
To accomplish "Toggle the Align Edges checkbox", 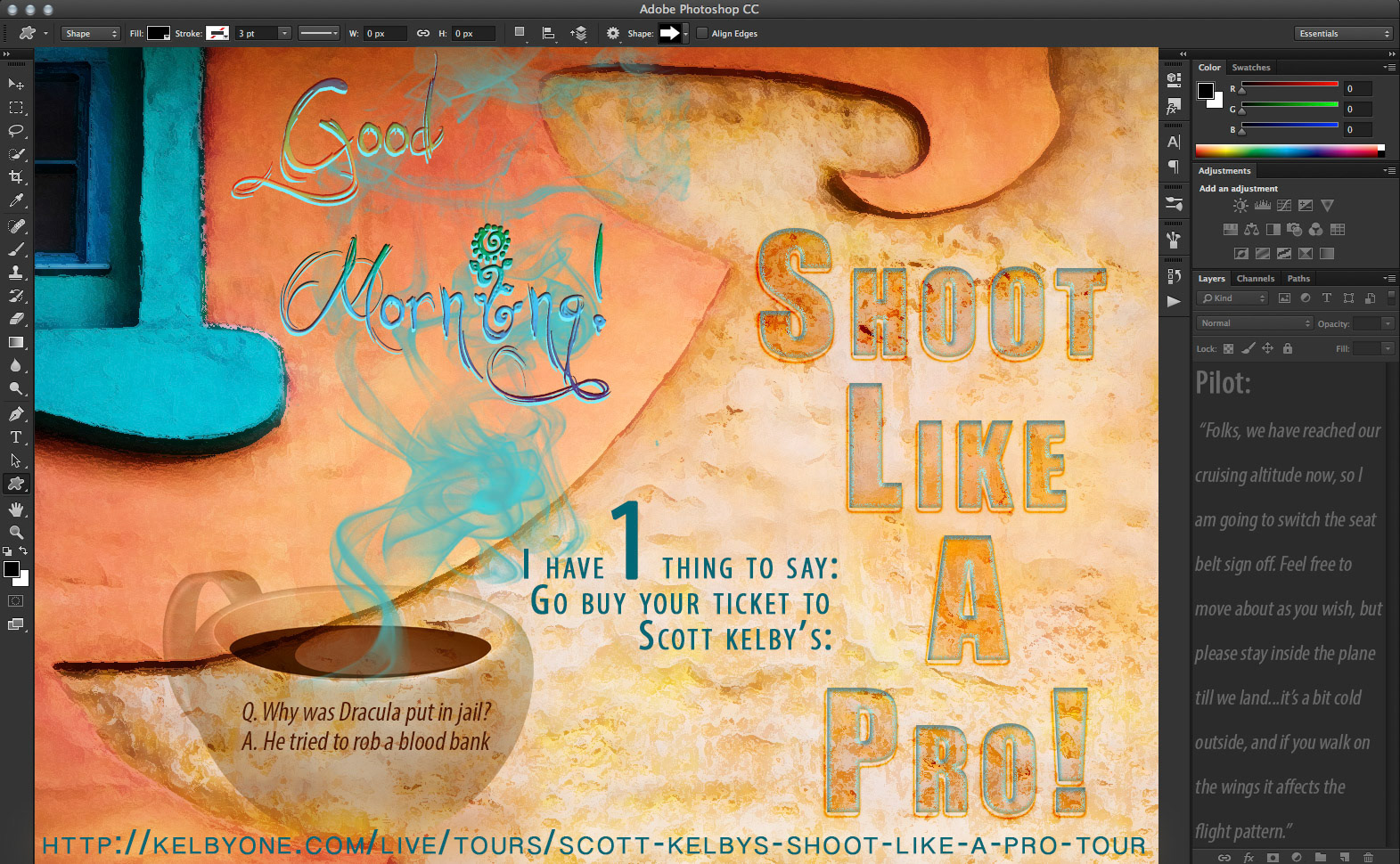I will click(702, 34).
